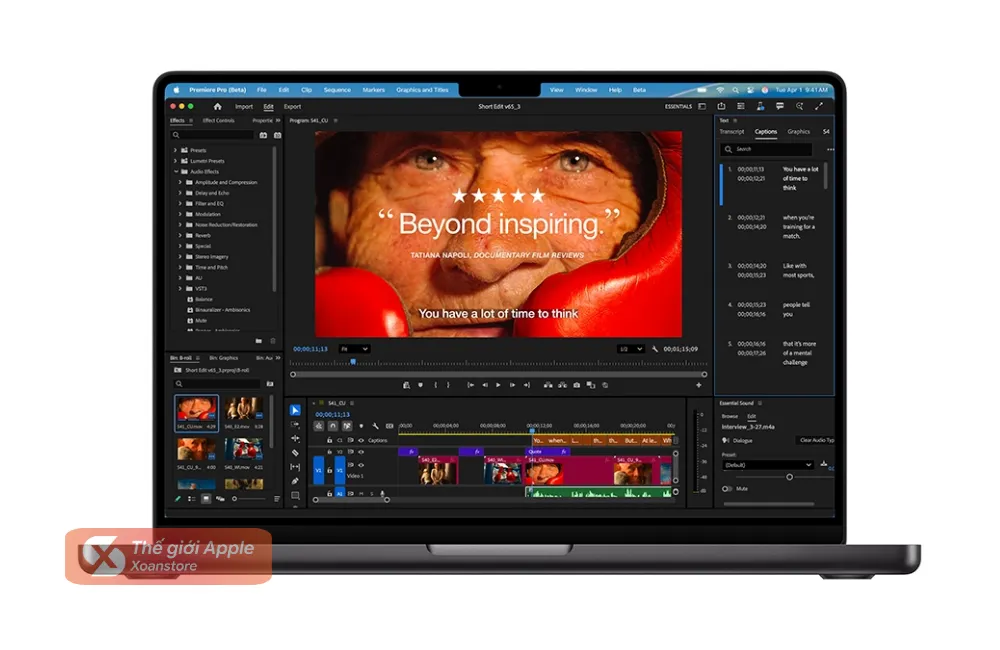Switch to the Import workspace
The image size is (1000, 650).
(x=244, y=107)
